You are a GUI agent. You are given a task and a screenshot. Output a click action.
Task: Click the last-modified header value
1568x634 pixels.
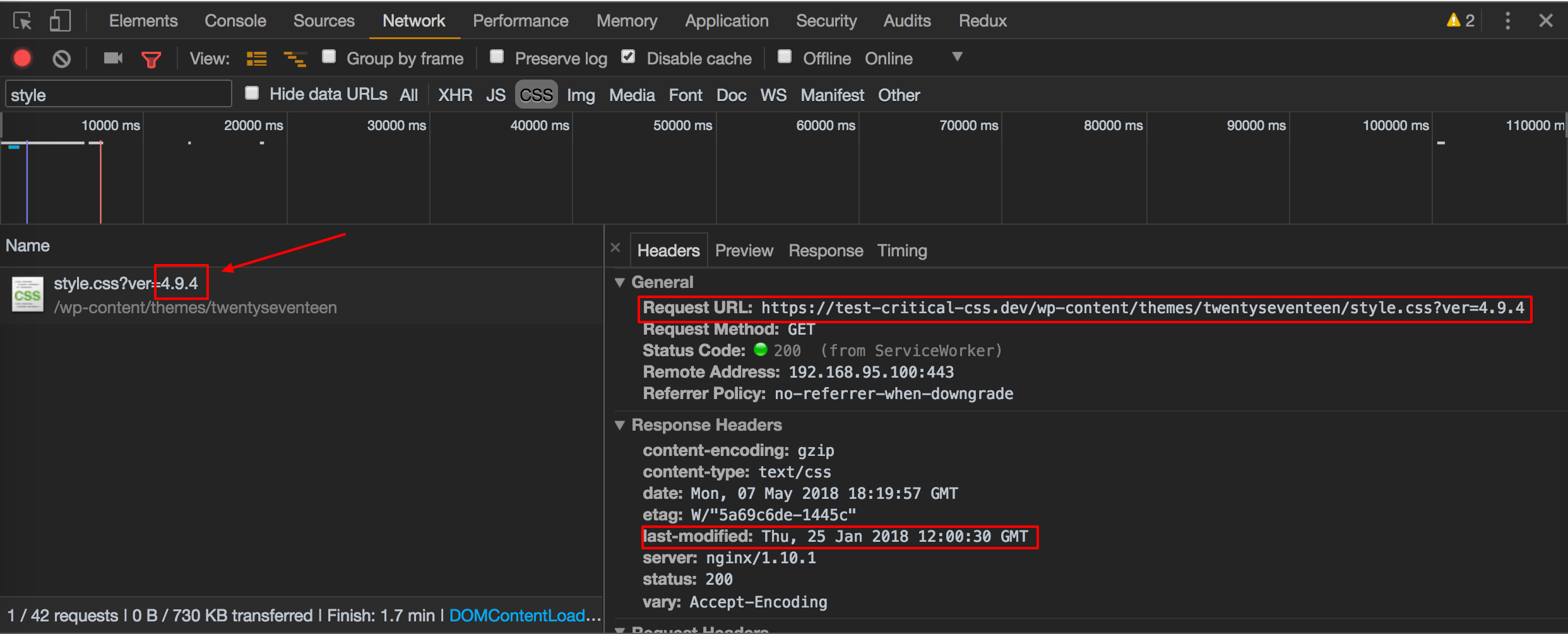coord(894,537)
